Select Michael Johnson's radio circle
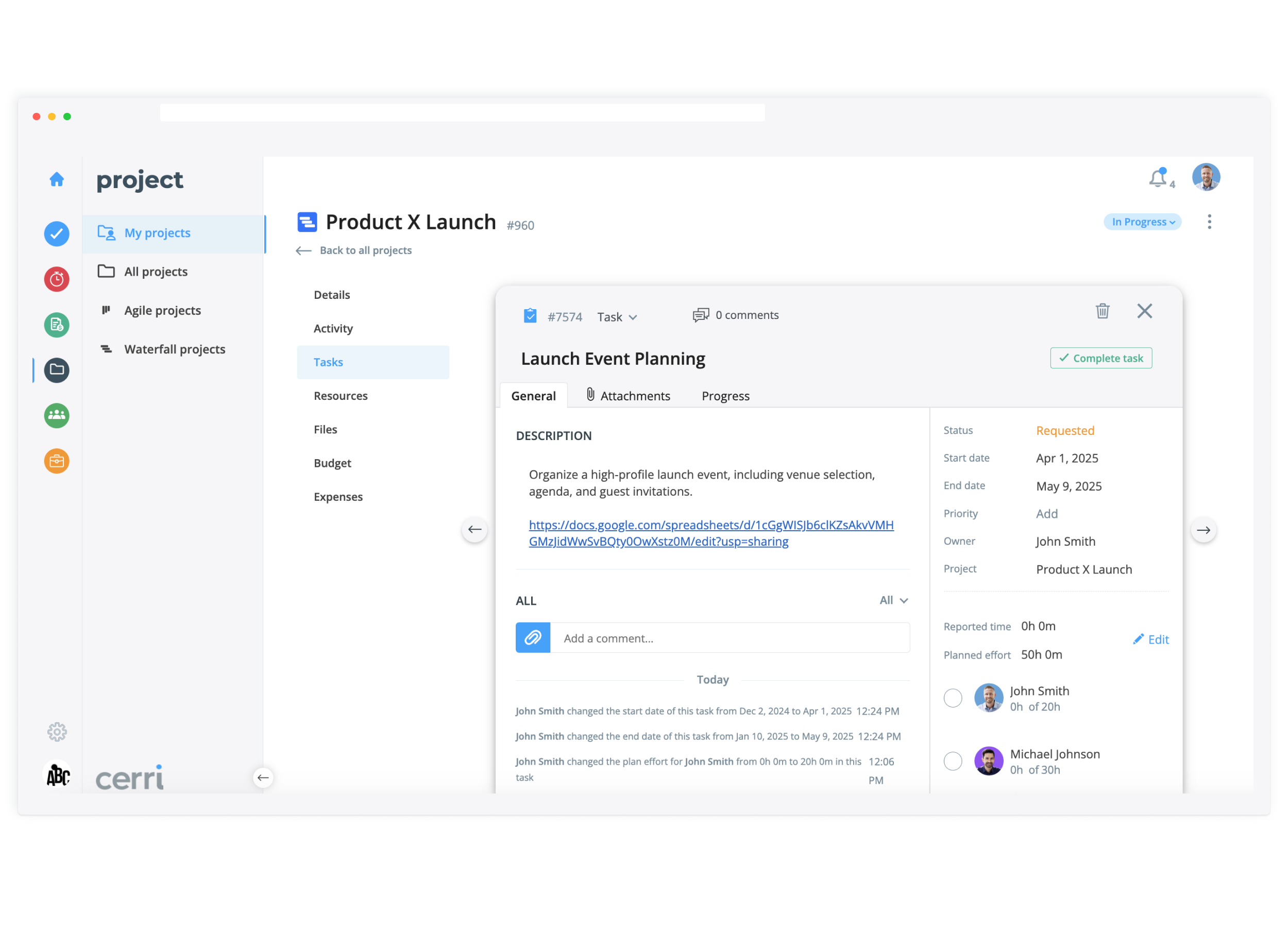1288x945 pixels. 954,762
